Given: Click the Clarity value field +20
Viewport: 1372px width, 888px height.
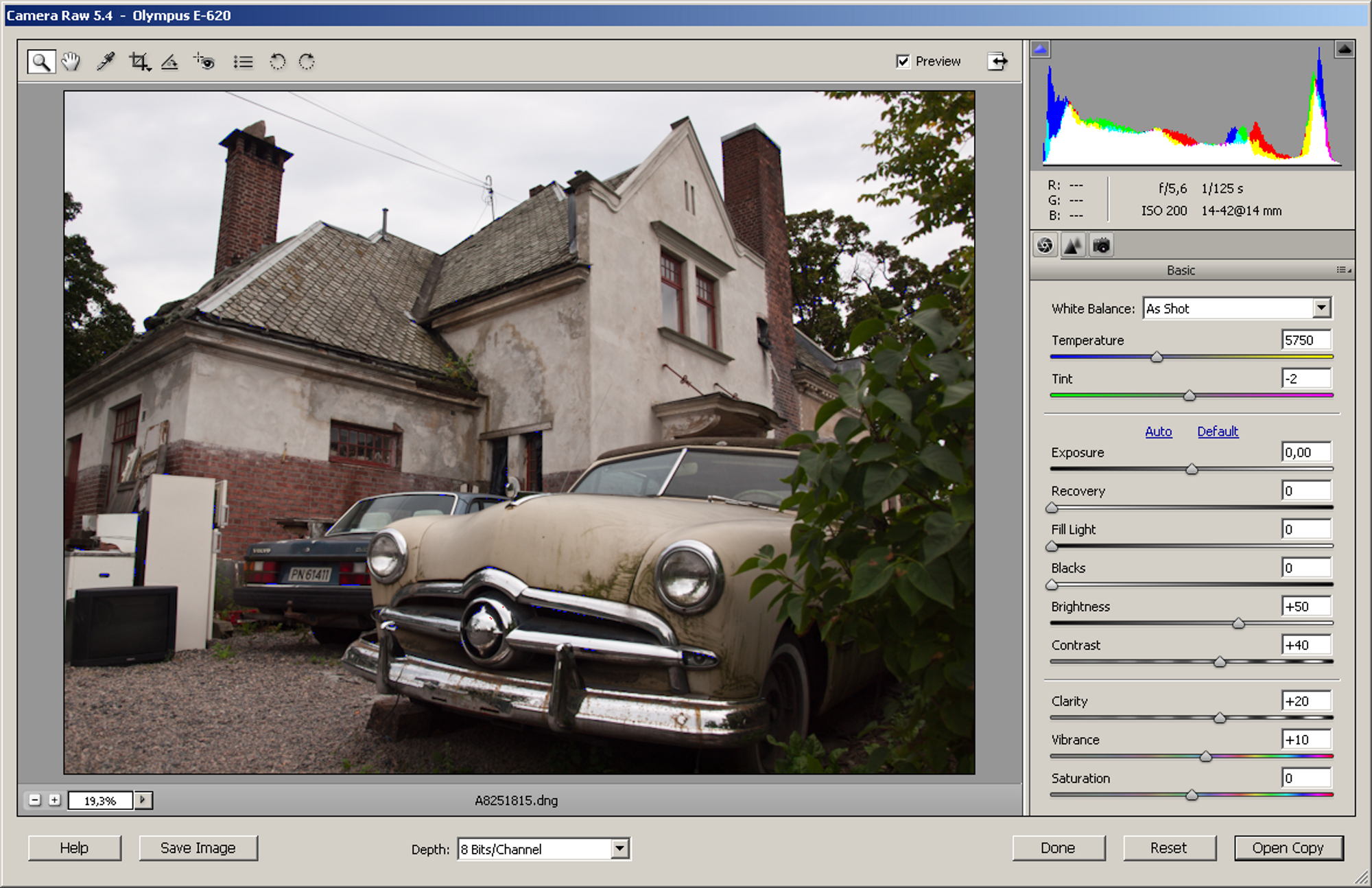Looking at the screenshot, I should [1306, 701].
